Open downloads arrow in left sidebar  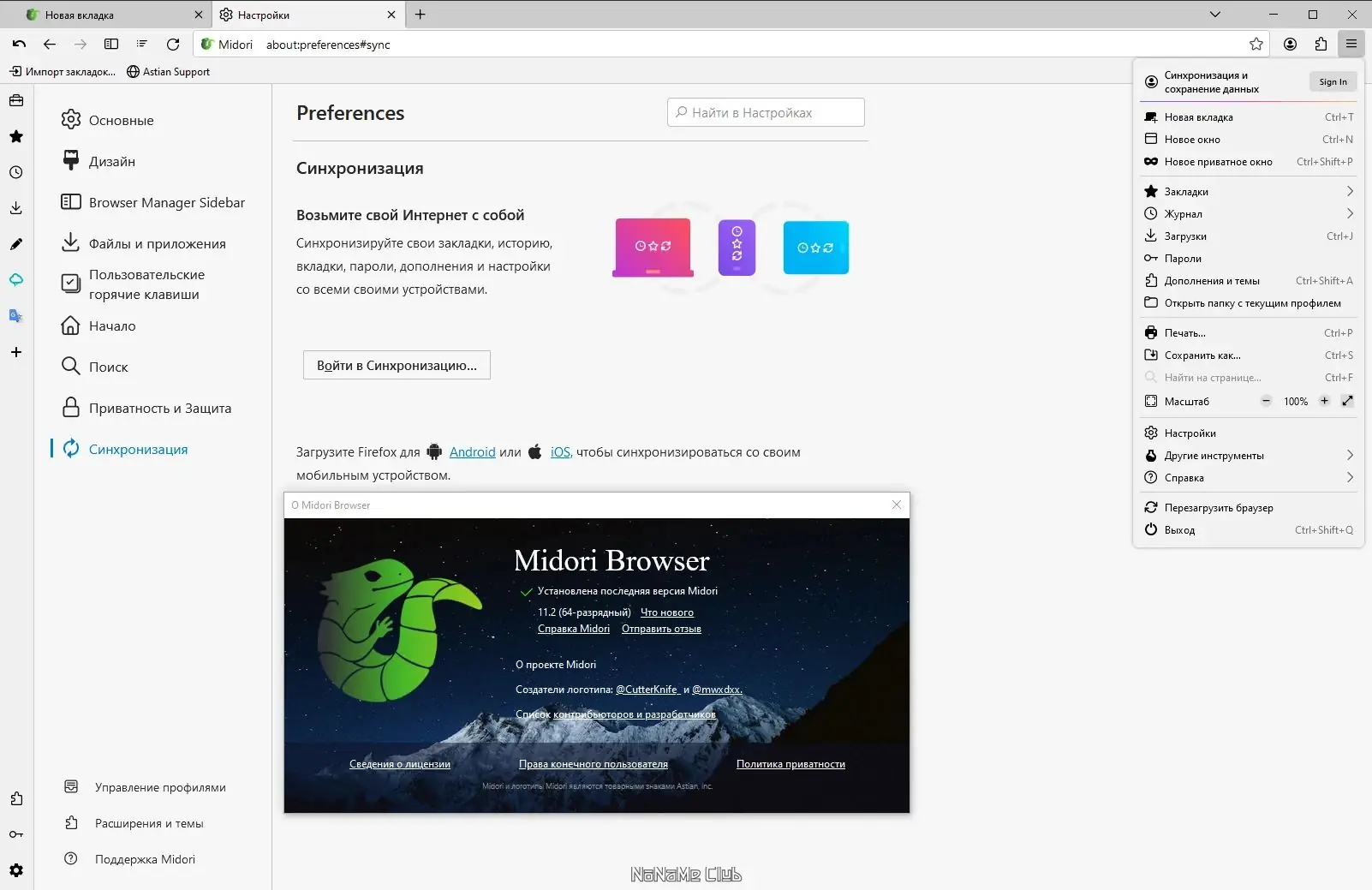point(16,208)
